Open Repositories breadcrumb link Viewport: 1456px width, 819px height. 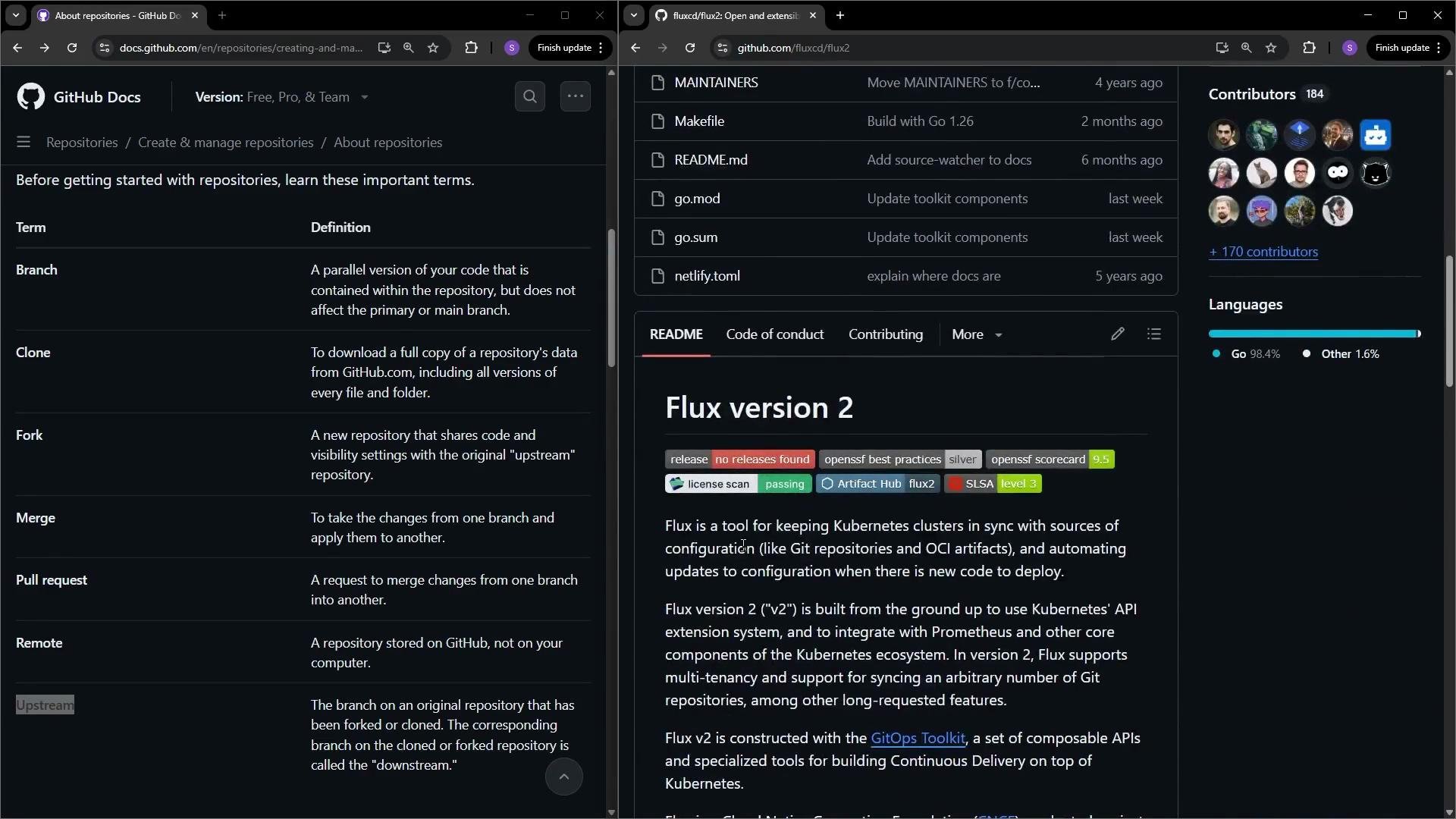(82, 143)
